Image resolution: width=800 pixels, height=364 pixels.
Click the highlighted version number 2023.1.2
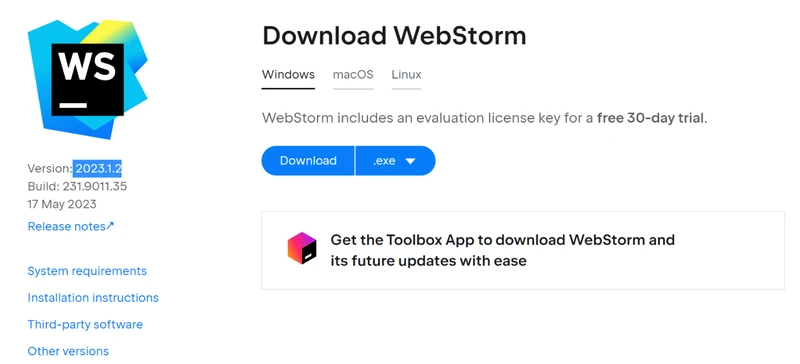pos(98,168)
